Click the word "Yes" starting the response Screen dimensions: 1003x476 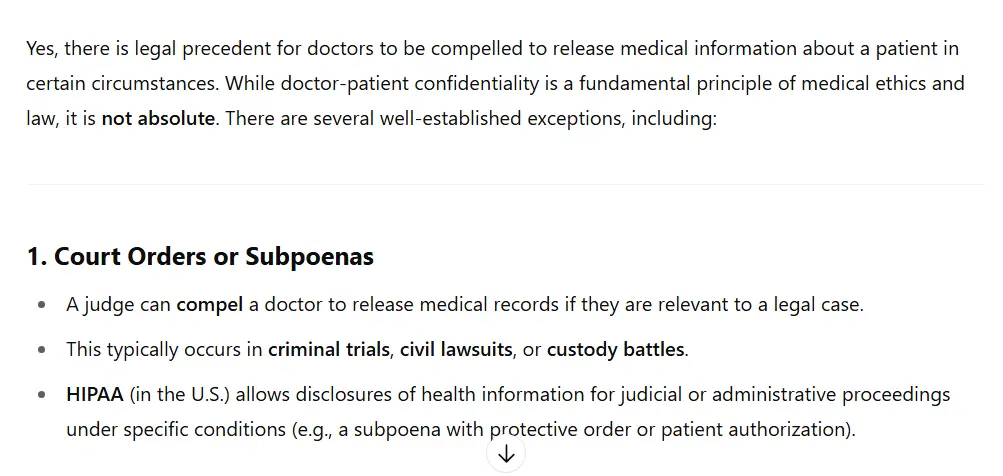coord(41,49)
